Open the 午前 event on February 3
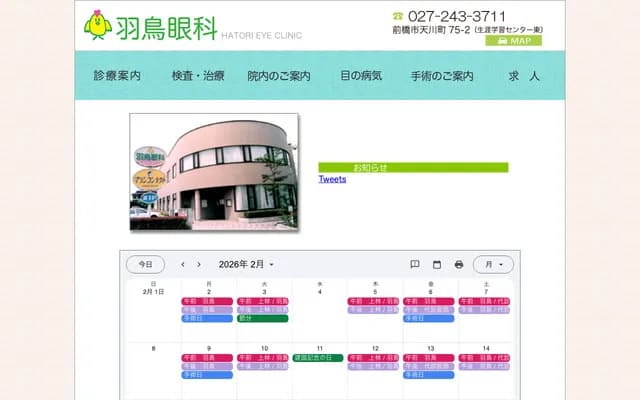640x400 pixels. tap(263, 301)
